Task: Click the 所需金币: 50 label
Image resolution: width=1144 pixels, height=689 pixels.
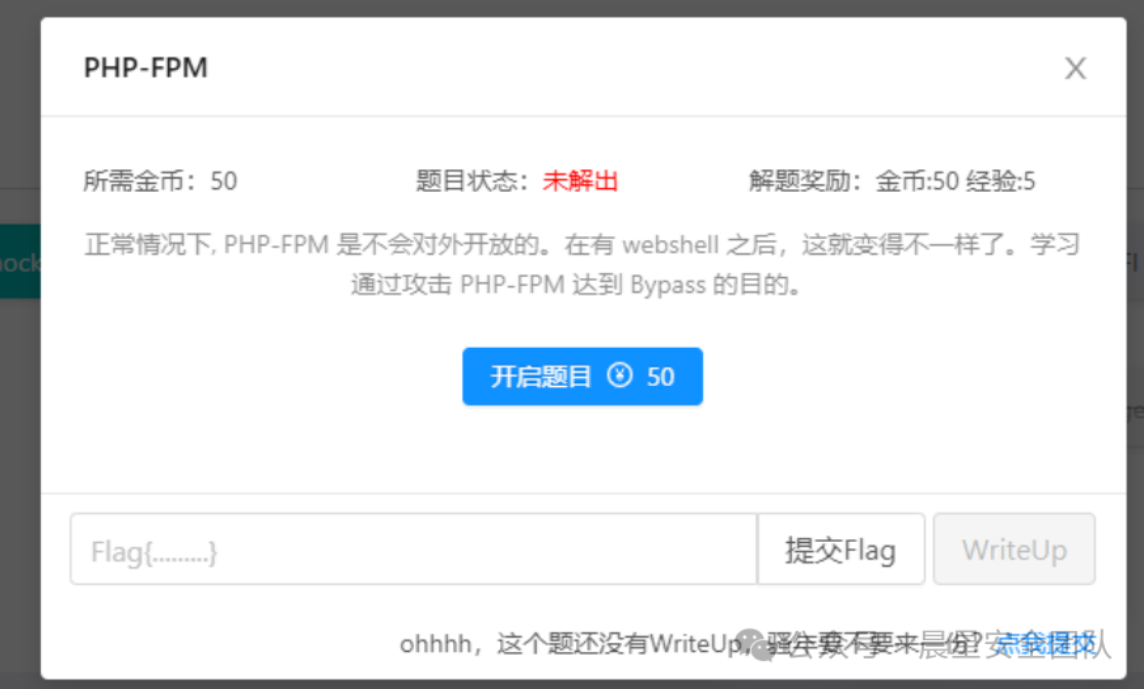Action: (161, 180)
